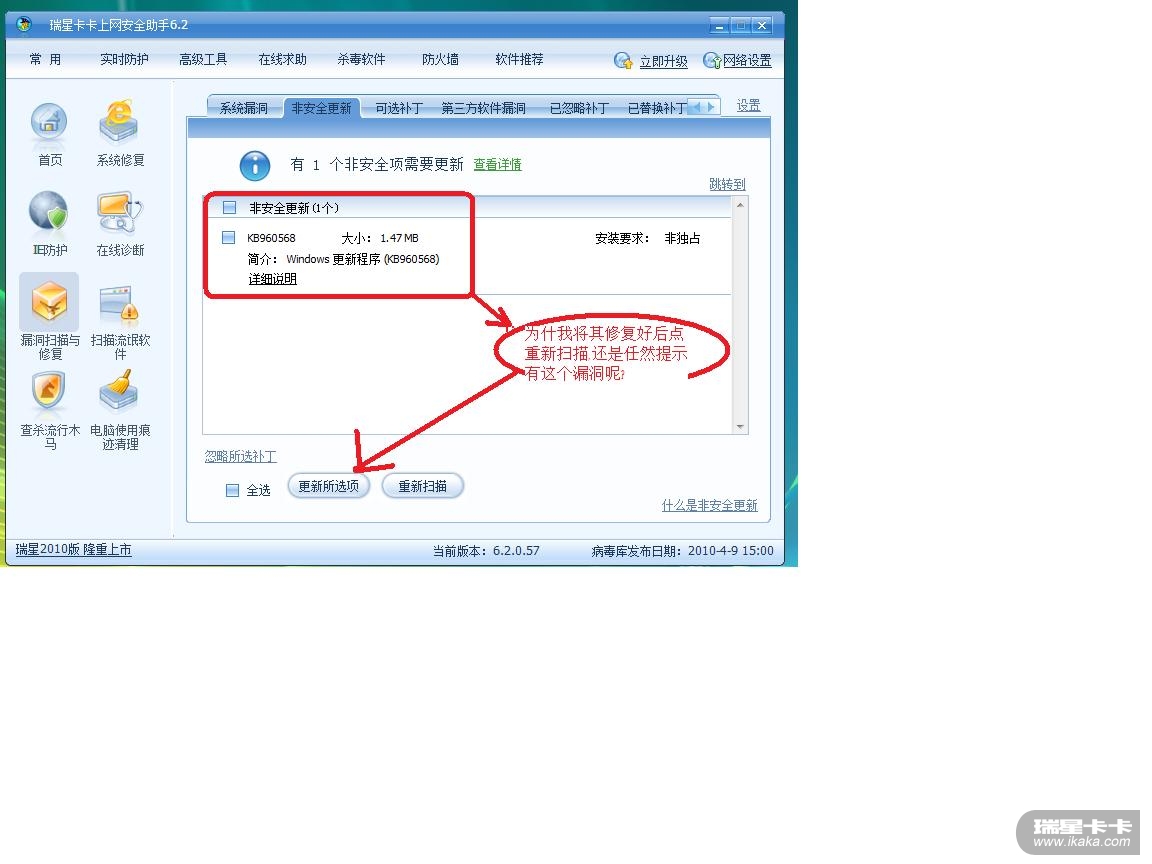Check the KB960568 update checkbox
Viewport: 1152px width, 864px height.
click(228, 237)
